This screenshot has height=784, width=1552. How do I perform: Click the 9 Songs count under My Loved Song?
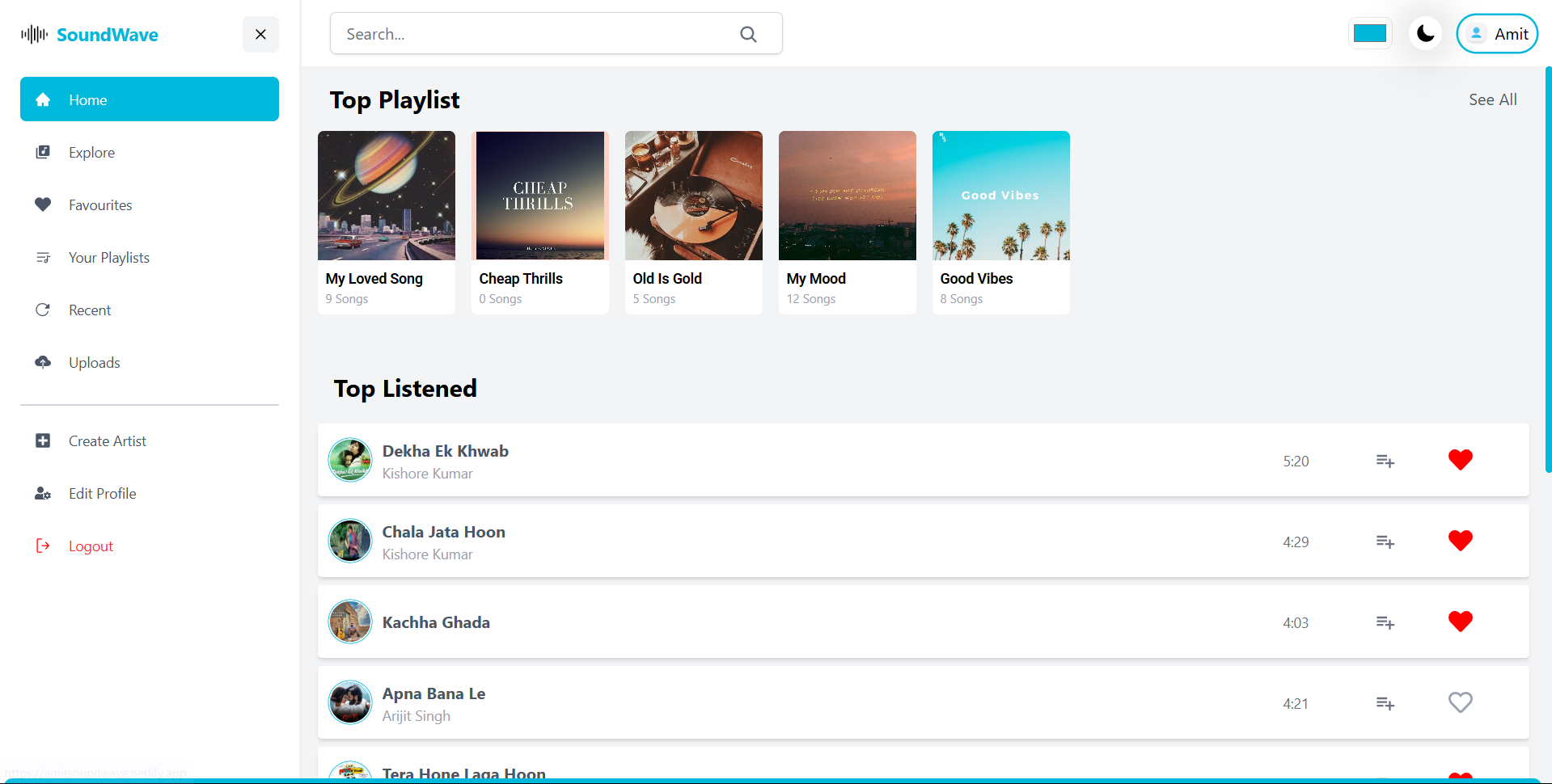tap(347, 299)
